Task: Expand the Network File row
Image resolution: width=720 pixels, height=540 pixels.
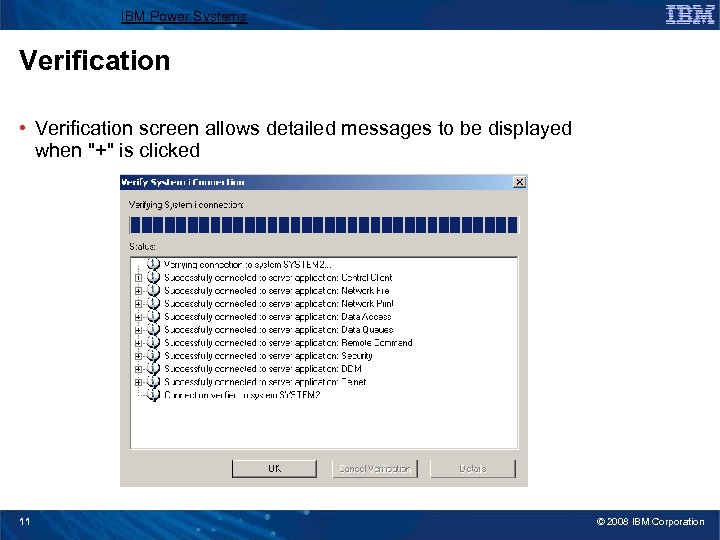Action: 138,291
